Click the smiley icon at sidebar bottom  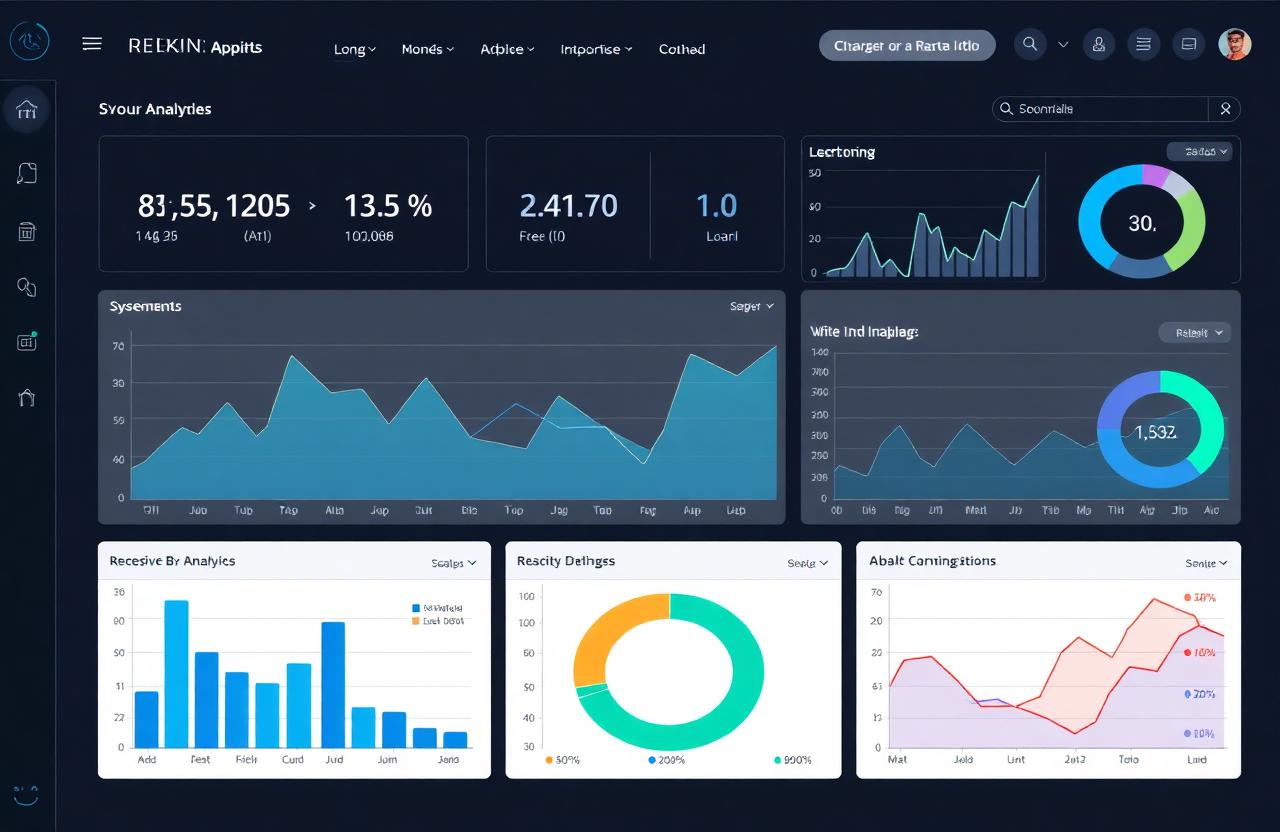[x=27, y=794]
